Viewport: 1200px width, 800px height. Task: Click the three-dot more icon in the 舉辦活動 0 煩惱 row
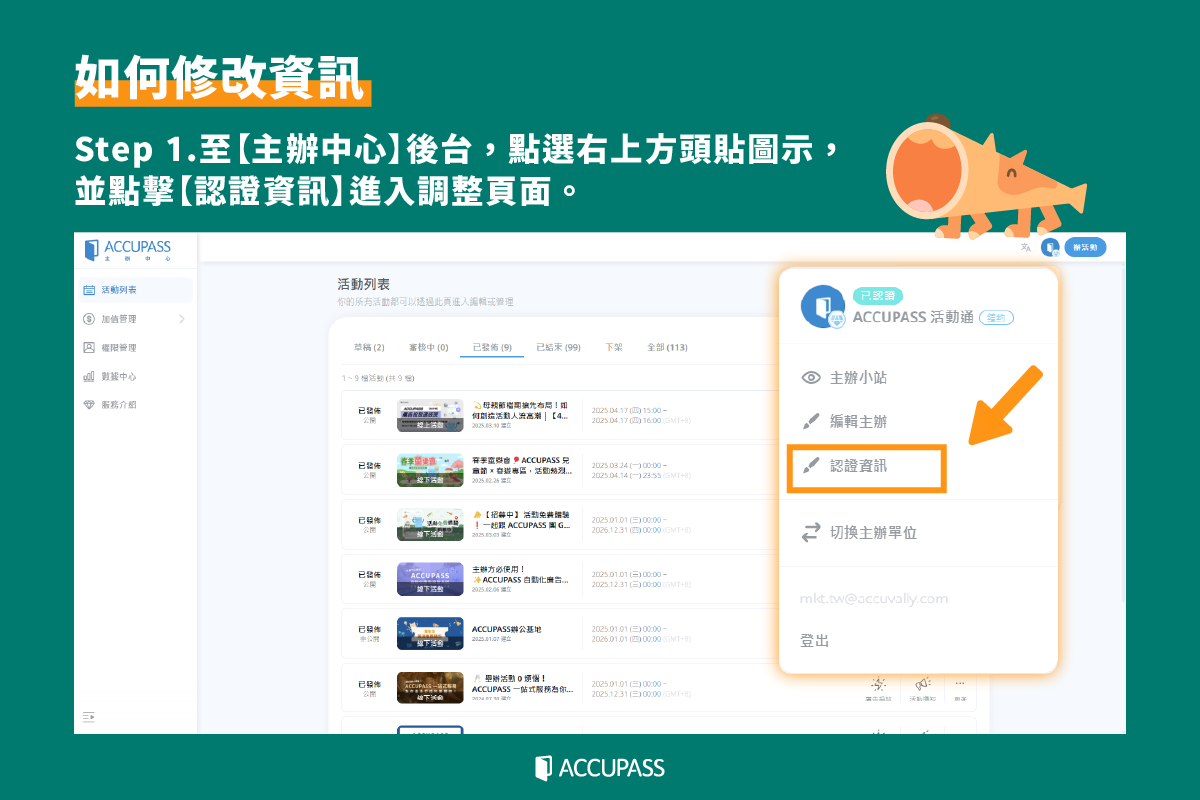click(x=960, y=685)
